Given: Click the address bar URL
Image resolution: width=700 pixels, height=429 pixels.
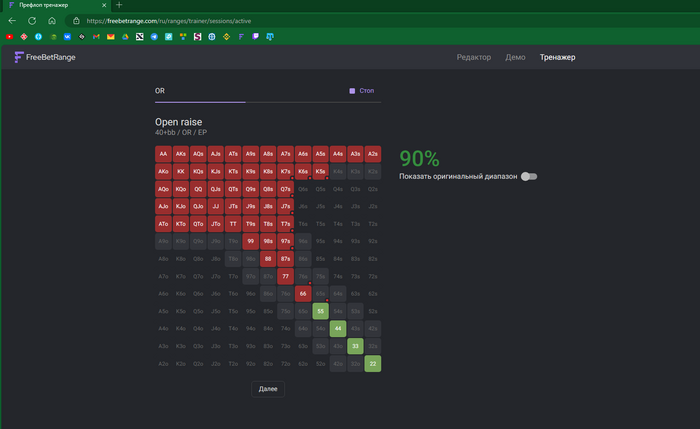Looking at the screenshot, I should click(x=169, y=21).
